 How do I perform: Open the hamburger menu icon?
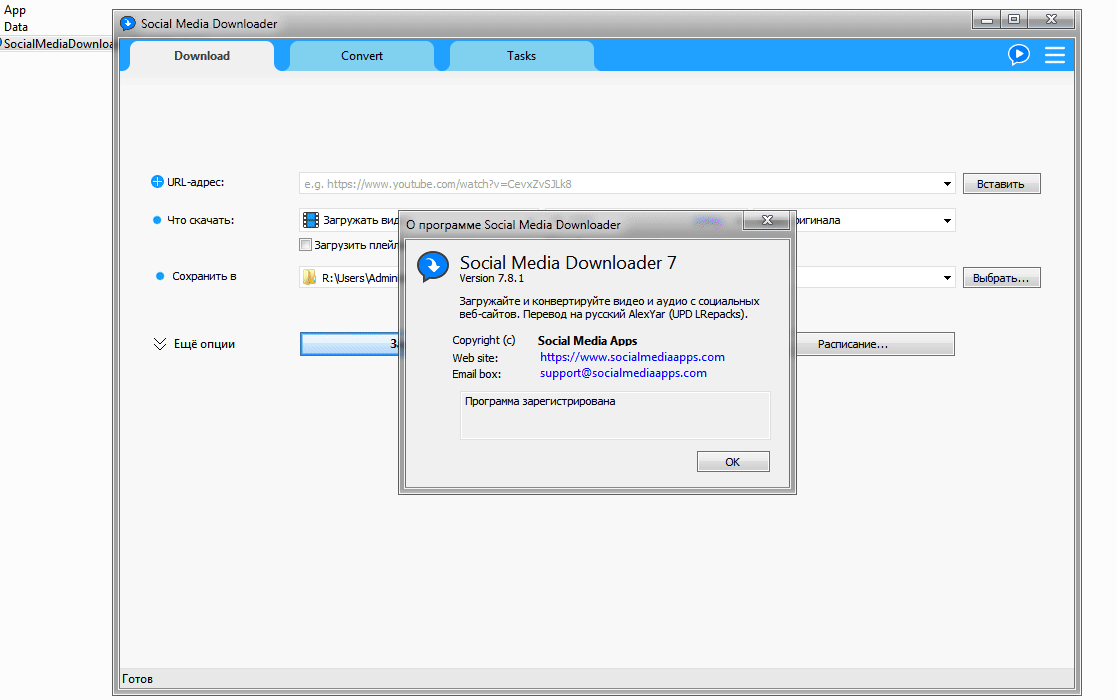[1055, 55]
